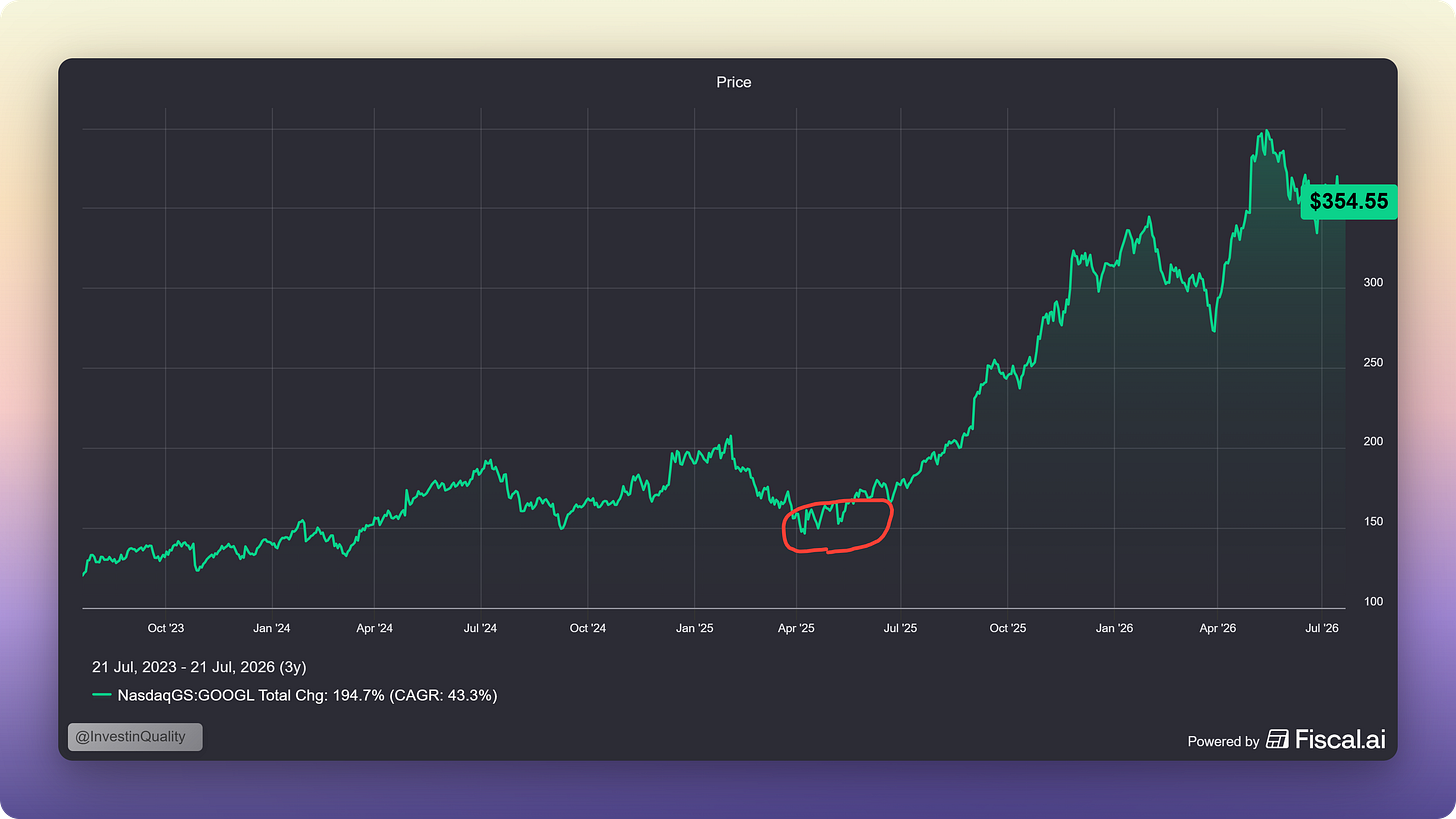
Task: Click the Powered by text
Action: coord(1223,741)
